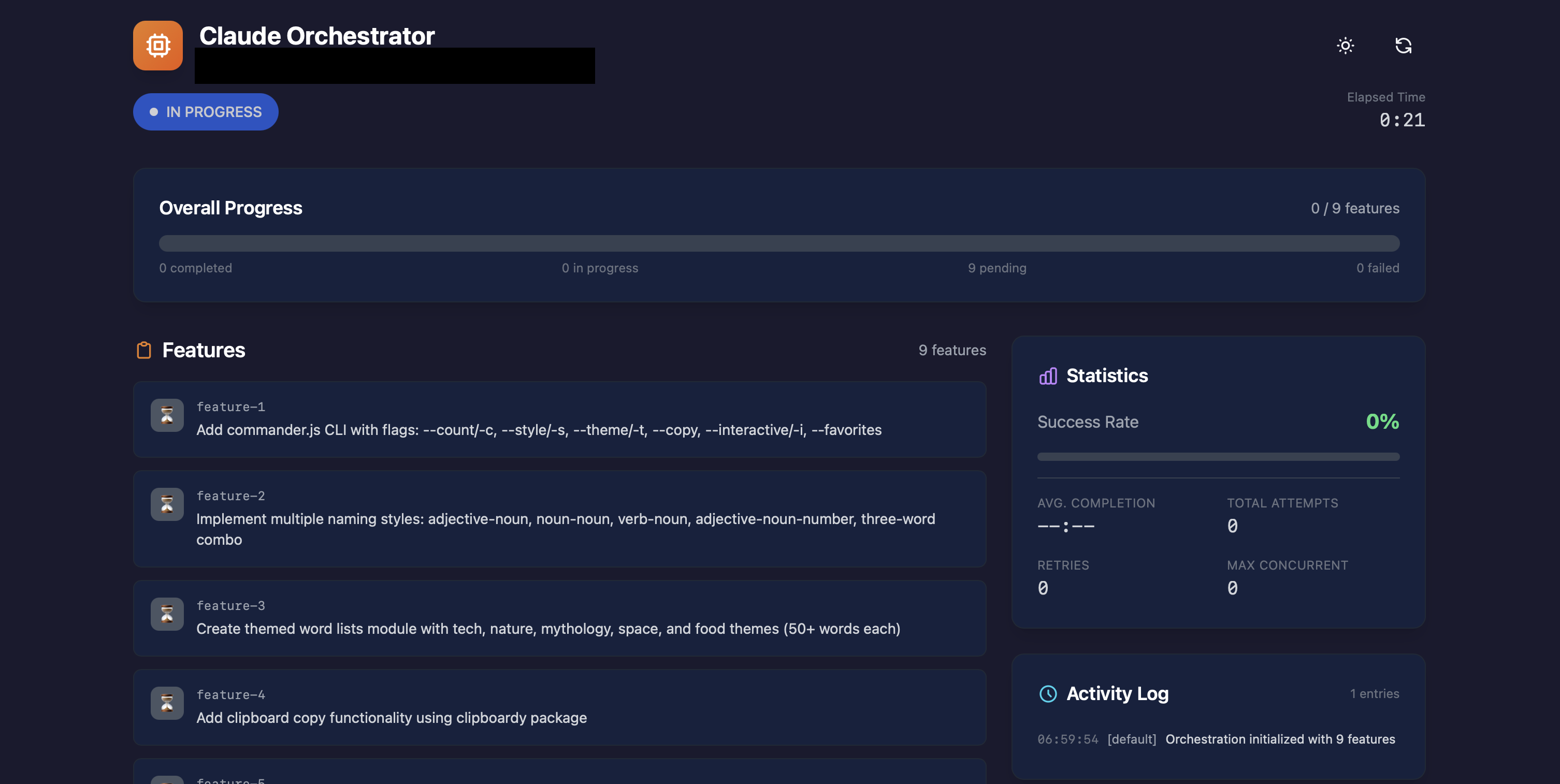The width and height of the screenshot is (1560, 784).
Task: Click the '1 entries' label in Activity Log
Action: pos(1374,694)
